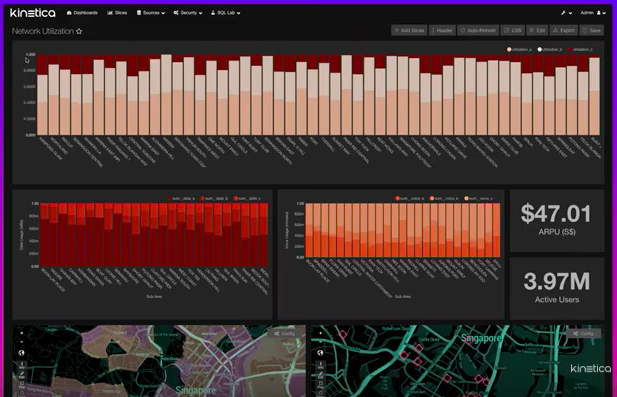Toggle utilization_a legend series

click(519, 50)
